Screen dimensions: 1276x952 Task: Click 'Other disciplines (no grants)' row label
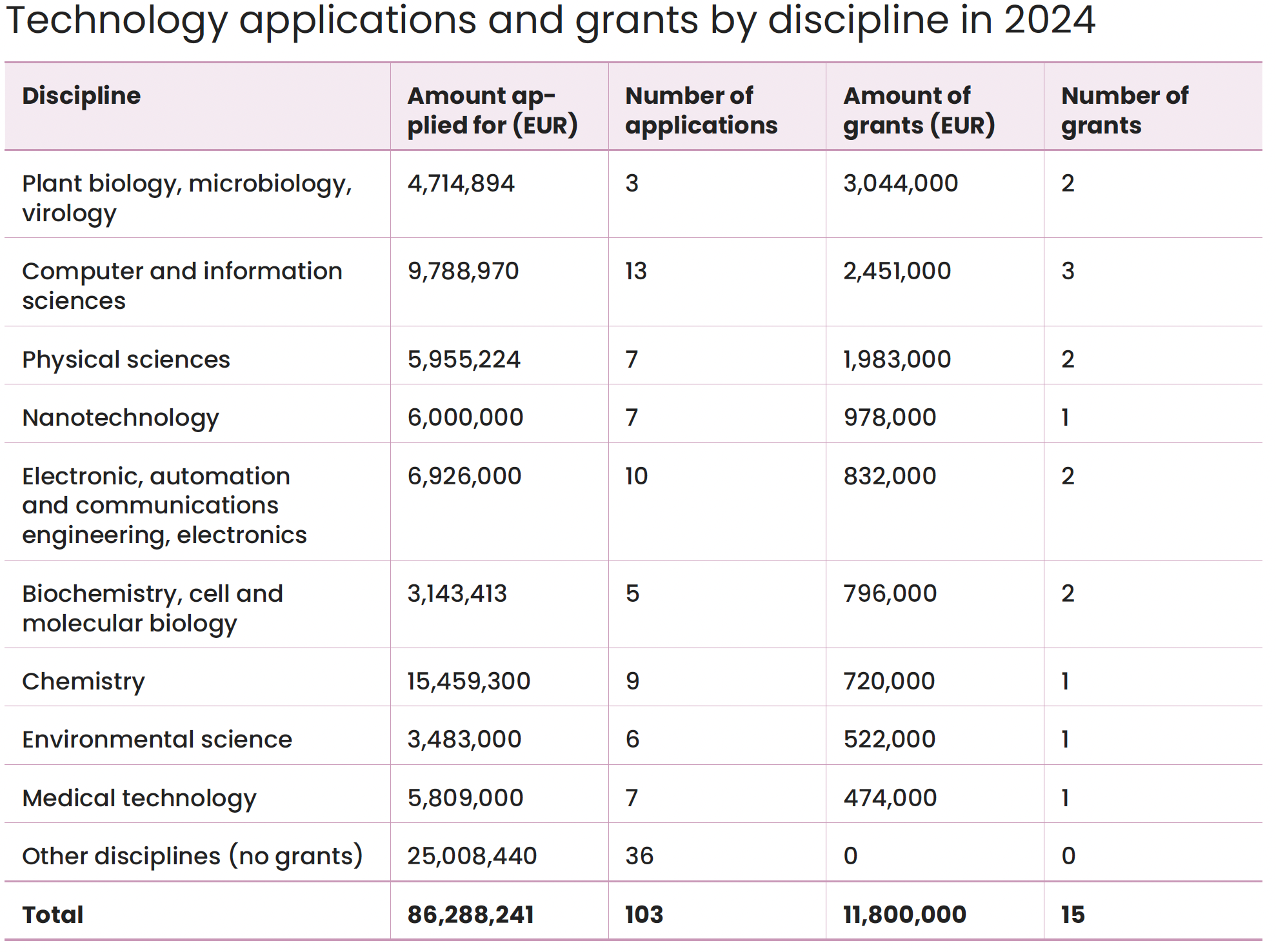pos(192,857)
